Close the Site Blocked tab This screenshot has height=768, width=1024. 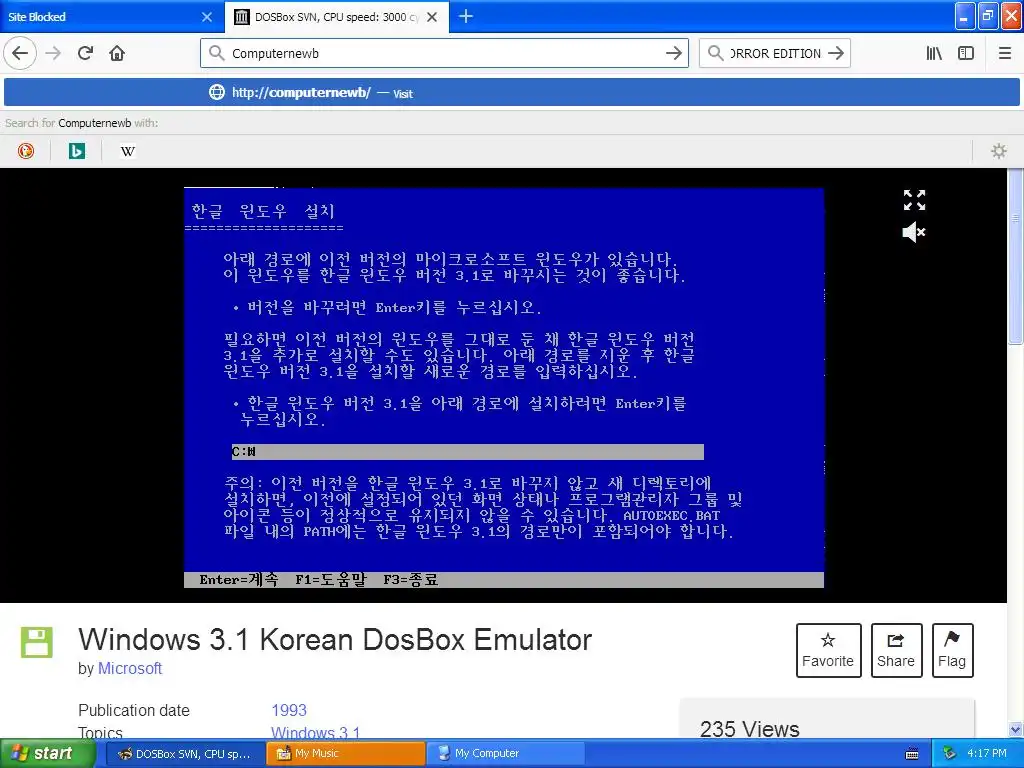tap(207, 17)
